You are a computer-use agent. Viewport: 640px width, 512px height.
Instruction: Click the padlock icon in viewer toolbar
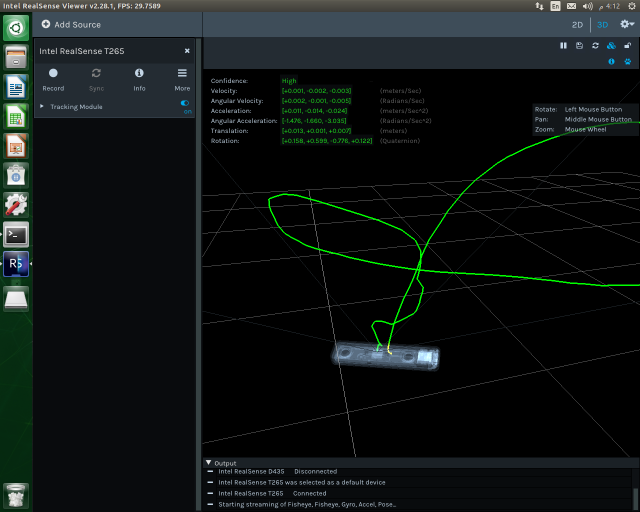626,45
